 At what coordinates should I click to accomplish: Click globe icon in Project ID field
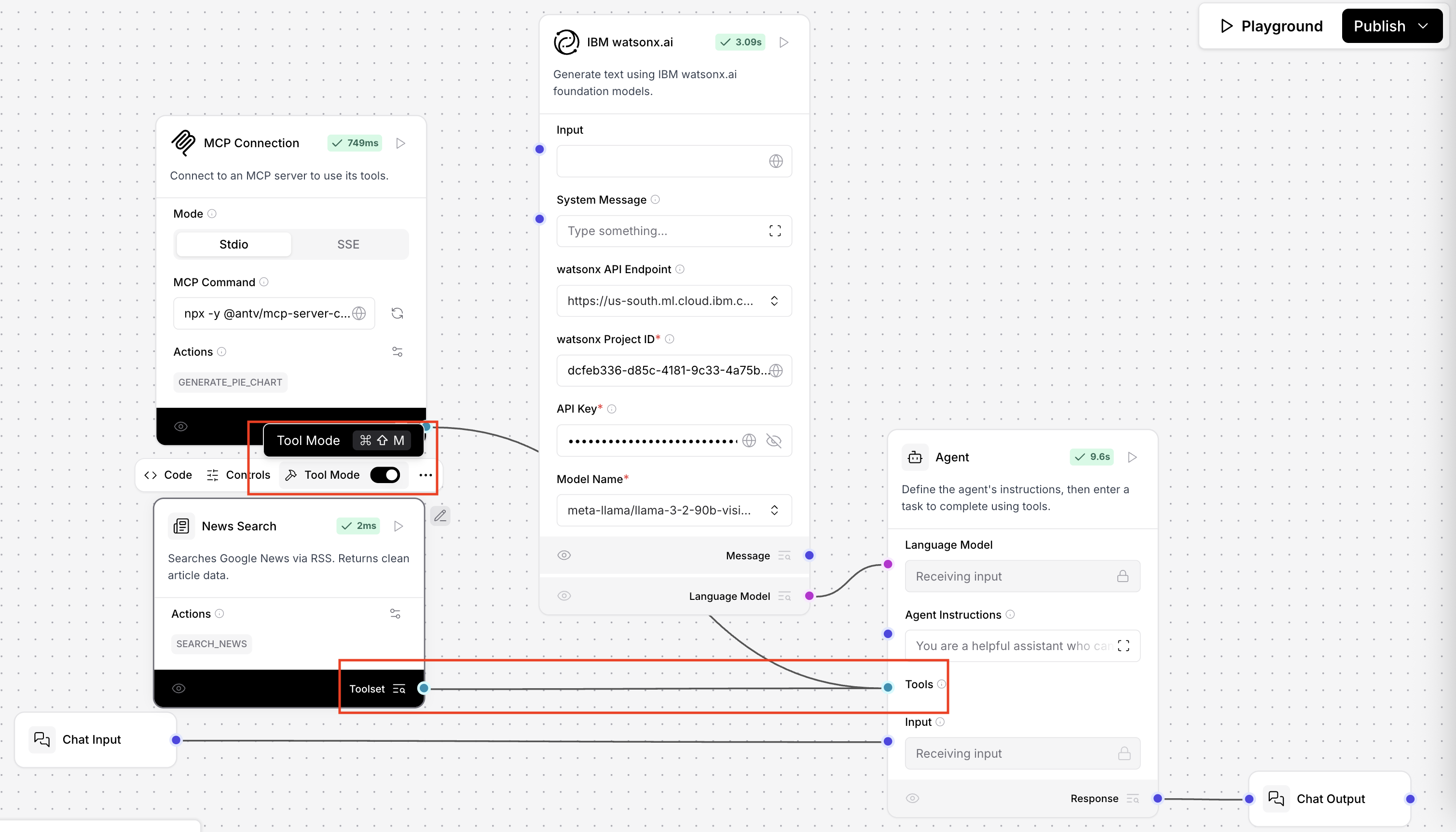click(x=776, y=370)
